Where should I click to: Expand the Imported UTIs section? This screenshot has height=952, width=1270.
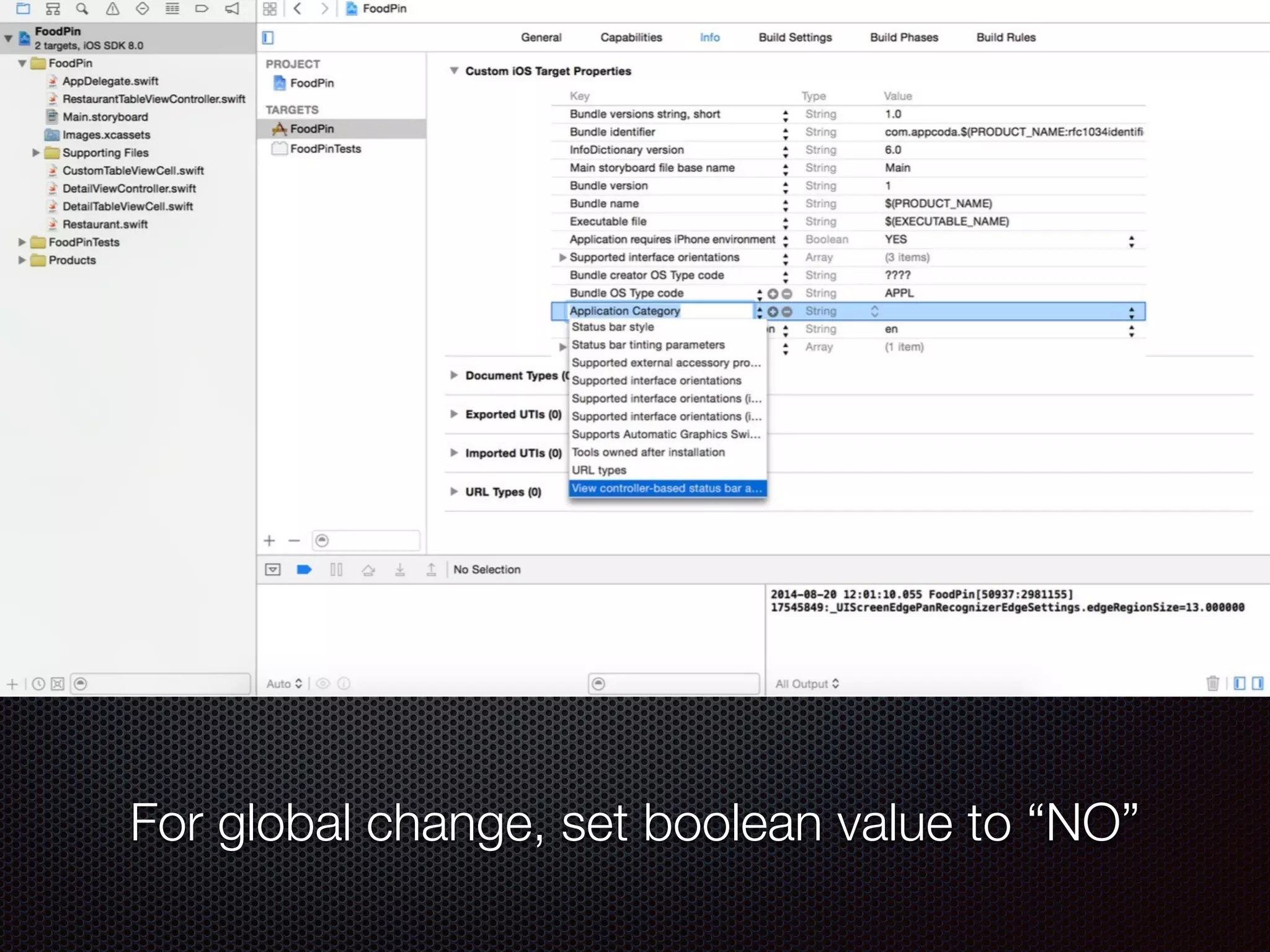pyautogui.click(x=454, y=452)
